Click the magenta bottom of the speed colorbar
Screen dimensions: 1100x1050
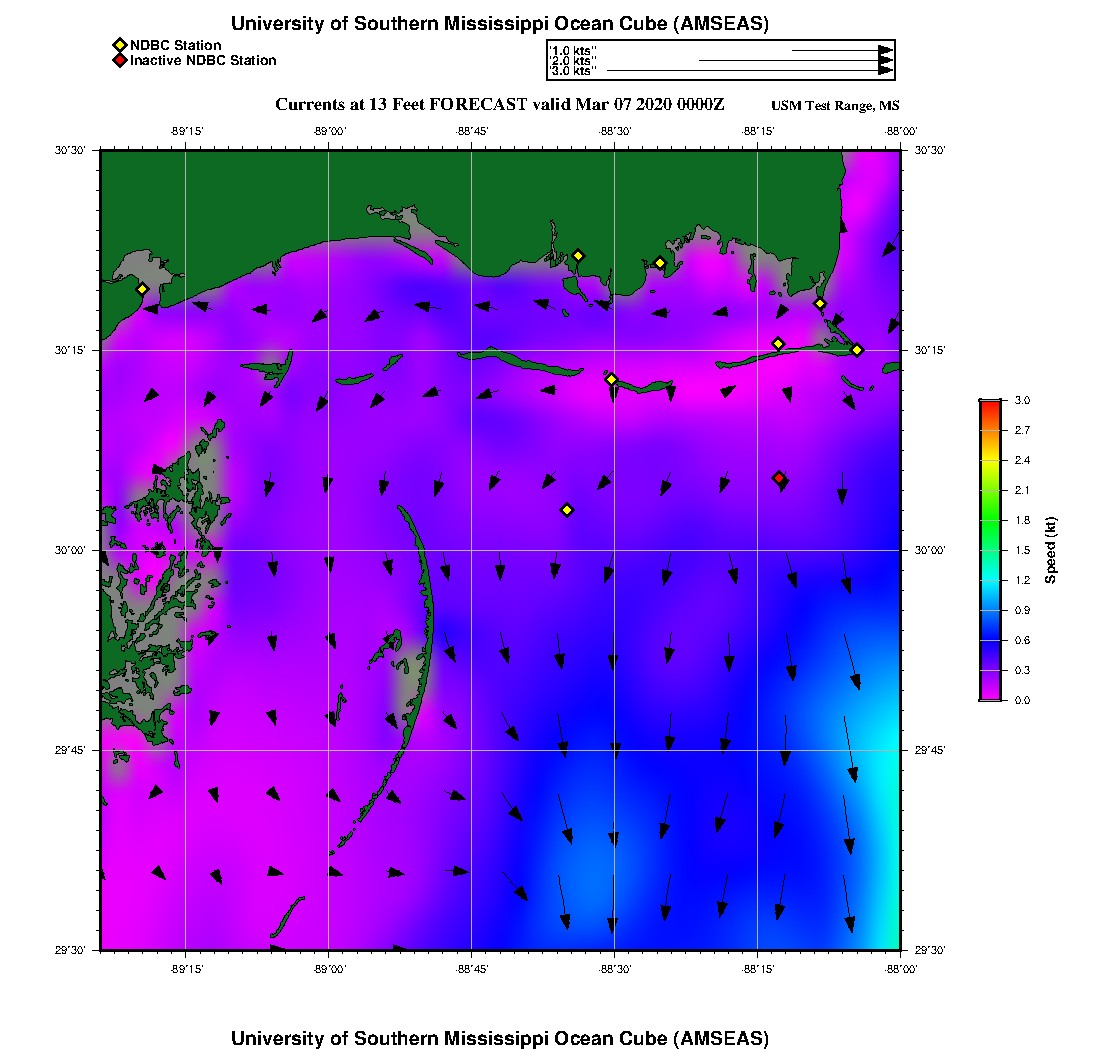(x=989, y=695)
